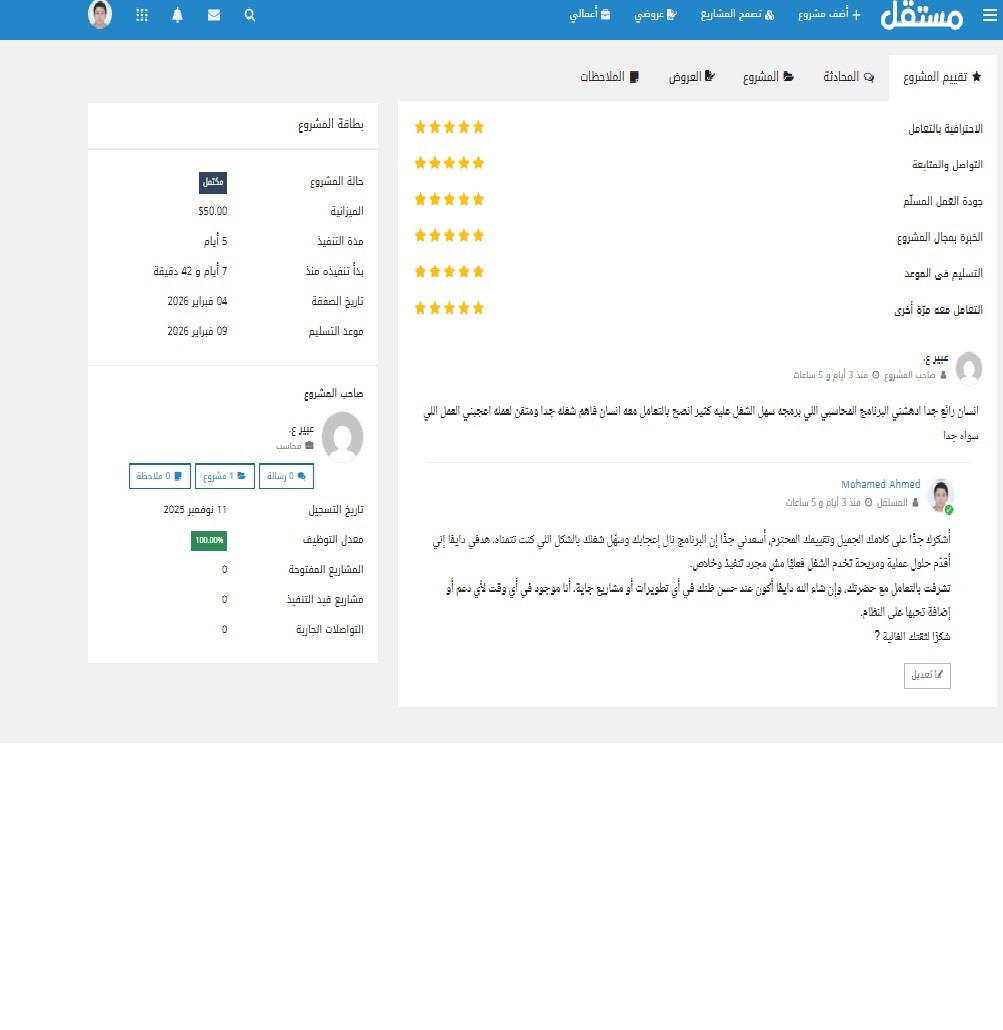Click the 100.00% hiring rate badge
1003x1030 pixels.
click(x=209, y=541)
